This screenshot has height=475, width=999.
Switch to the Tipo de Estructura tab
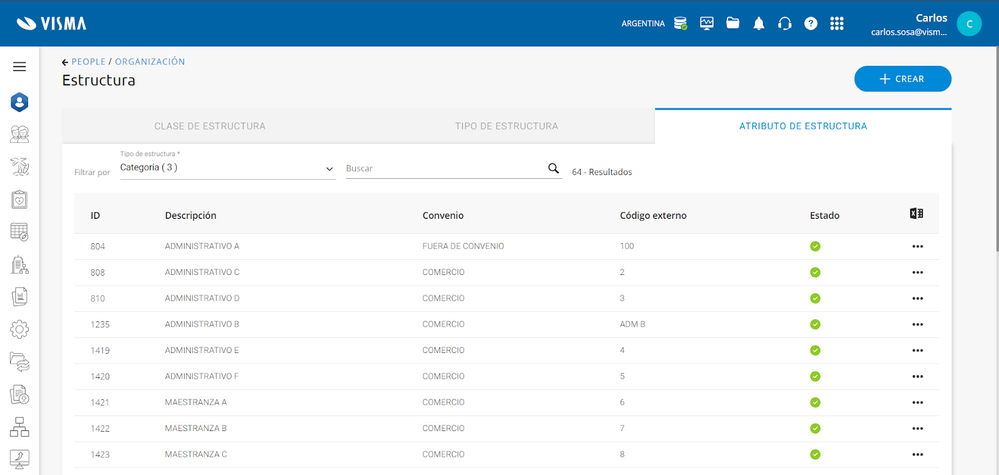pos(506,126)
